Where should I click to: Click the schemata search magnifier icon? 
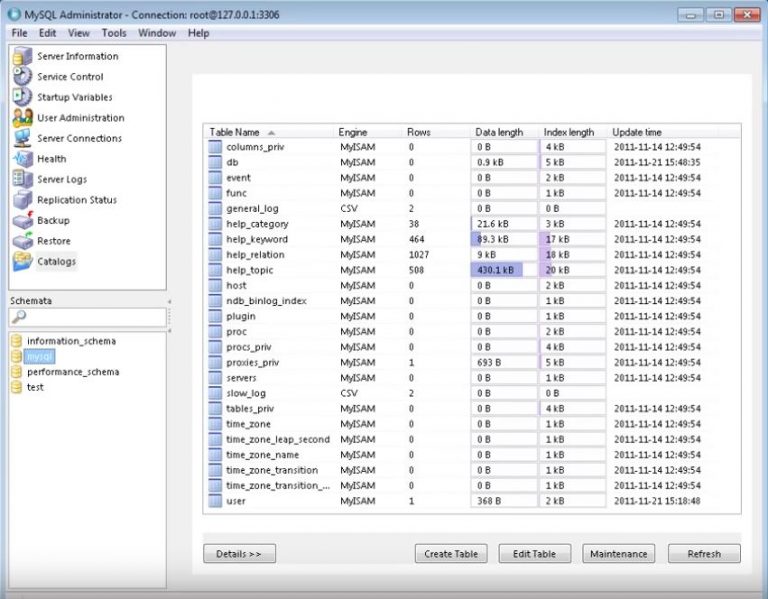point(19,317)
